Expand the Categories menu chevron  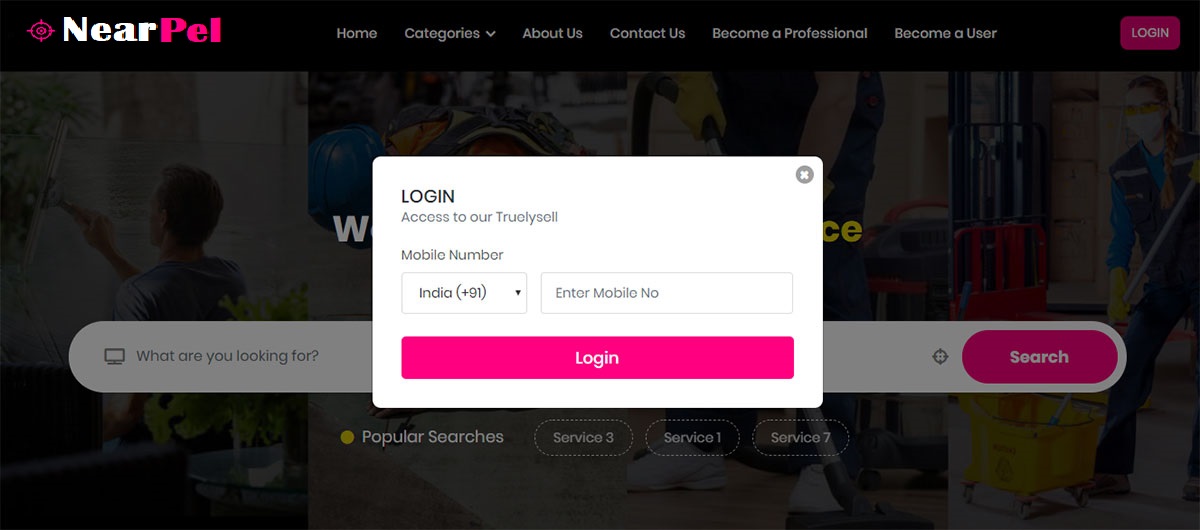point(491,34)
